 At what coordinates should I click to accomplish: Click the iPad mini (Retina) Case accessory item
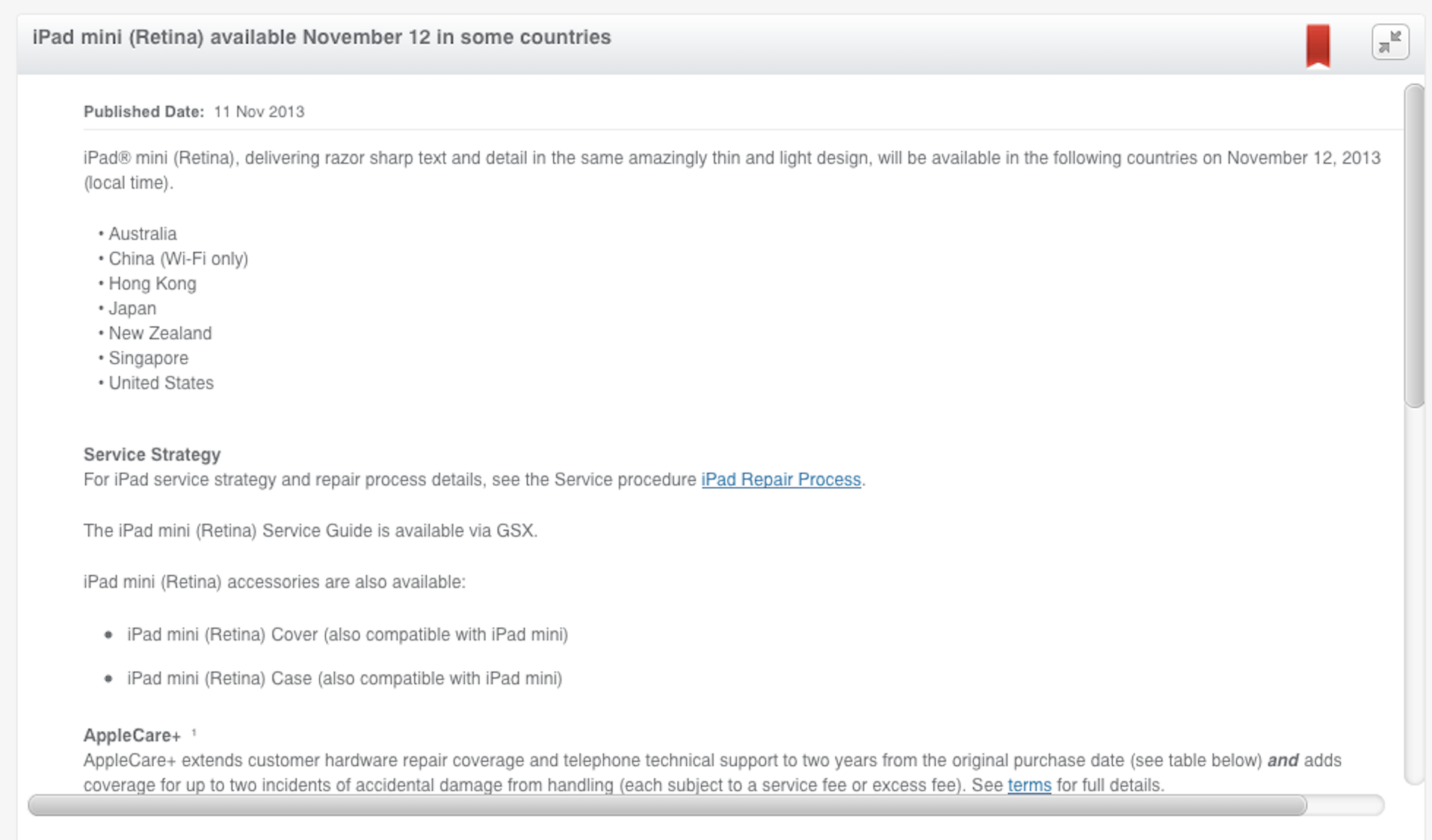coord(344,679)
